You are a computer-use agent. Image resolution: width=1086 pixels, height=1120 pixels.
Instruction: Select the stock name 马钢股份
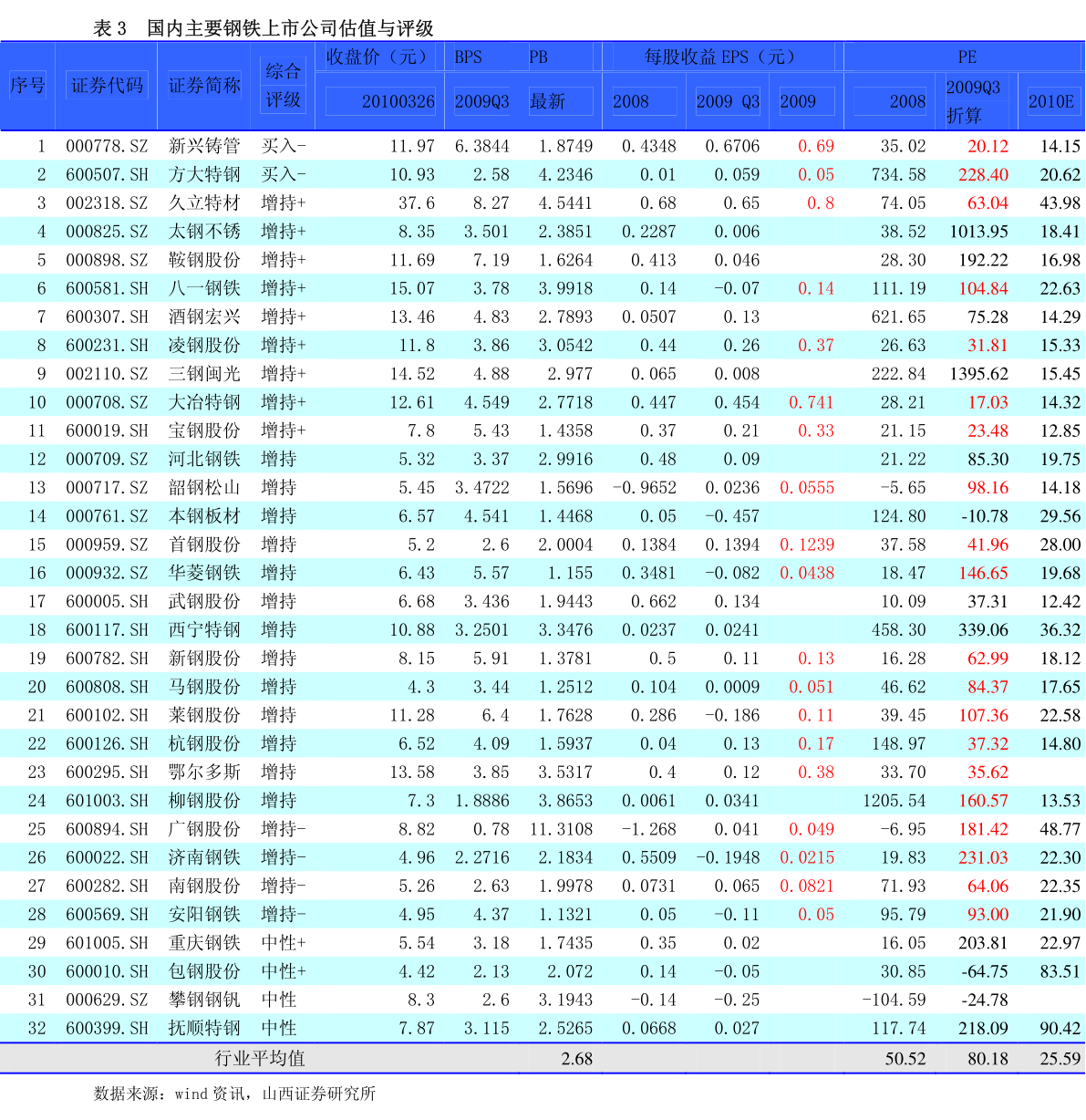204,687
